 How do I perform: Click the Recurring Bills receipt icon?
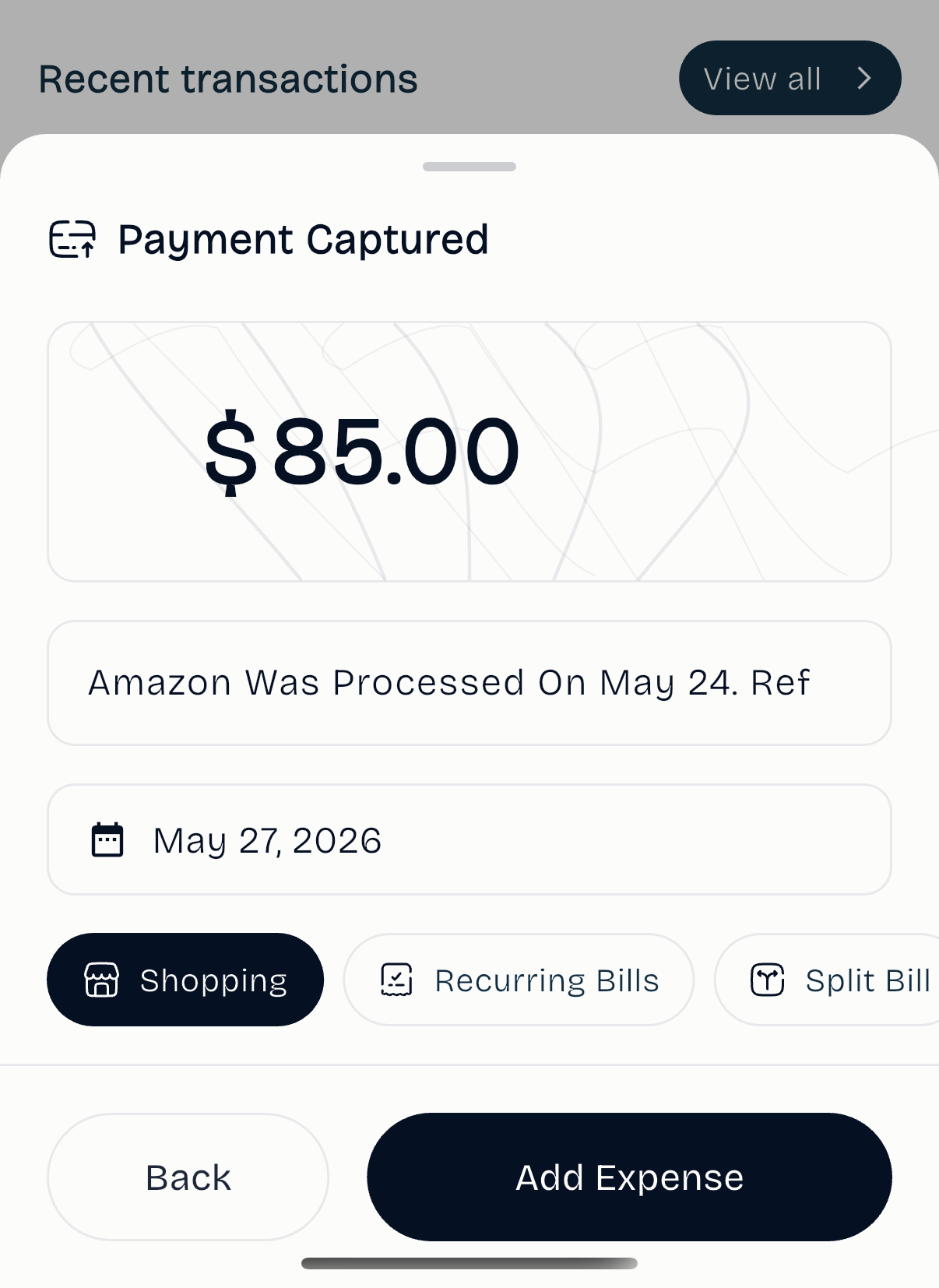tap(396, 980)
